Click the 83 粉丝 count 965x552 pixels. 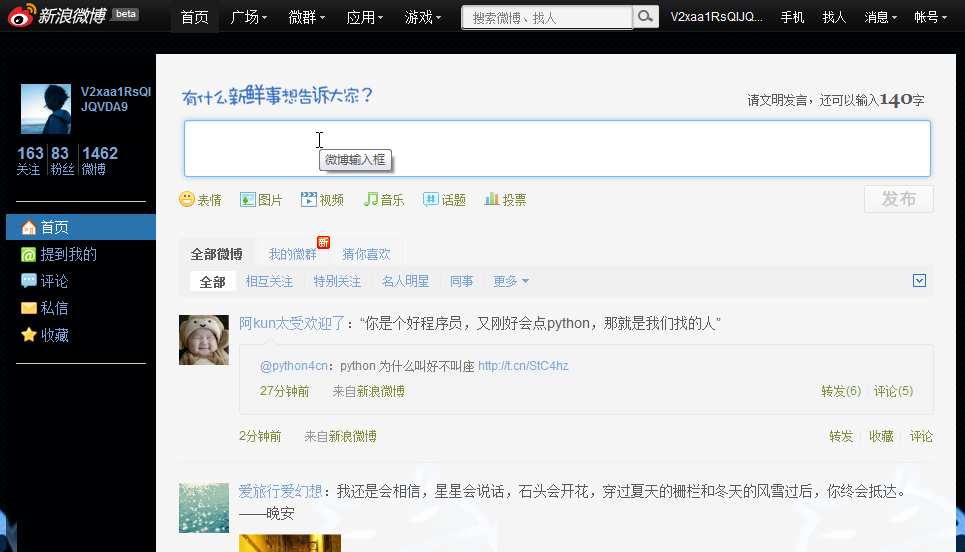61,161
